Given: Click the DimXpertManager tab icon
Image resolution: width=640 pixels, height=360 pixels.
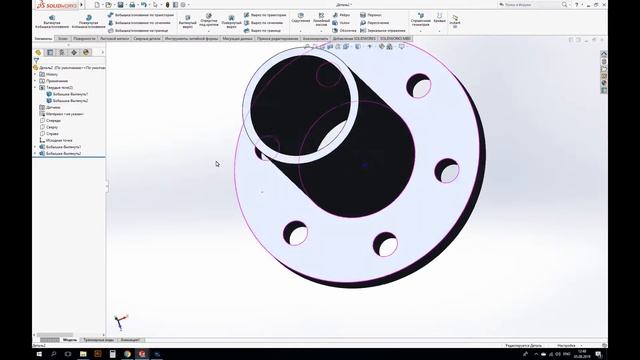Looking at the screenshot, I should (x=74, y=52).
